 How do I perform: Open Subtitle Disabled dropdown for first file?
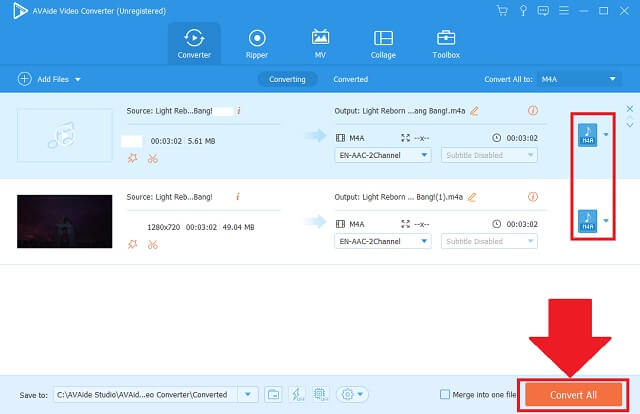tap(489, 155)
